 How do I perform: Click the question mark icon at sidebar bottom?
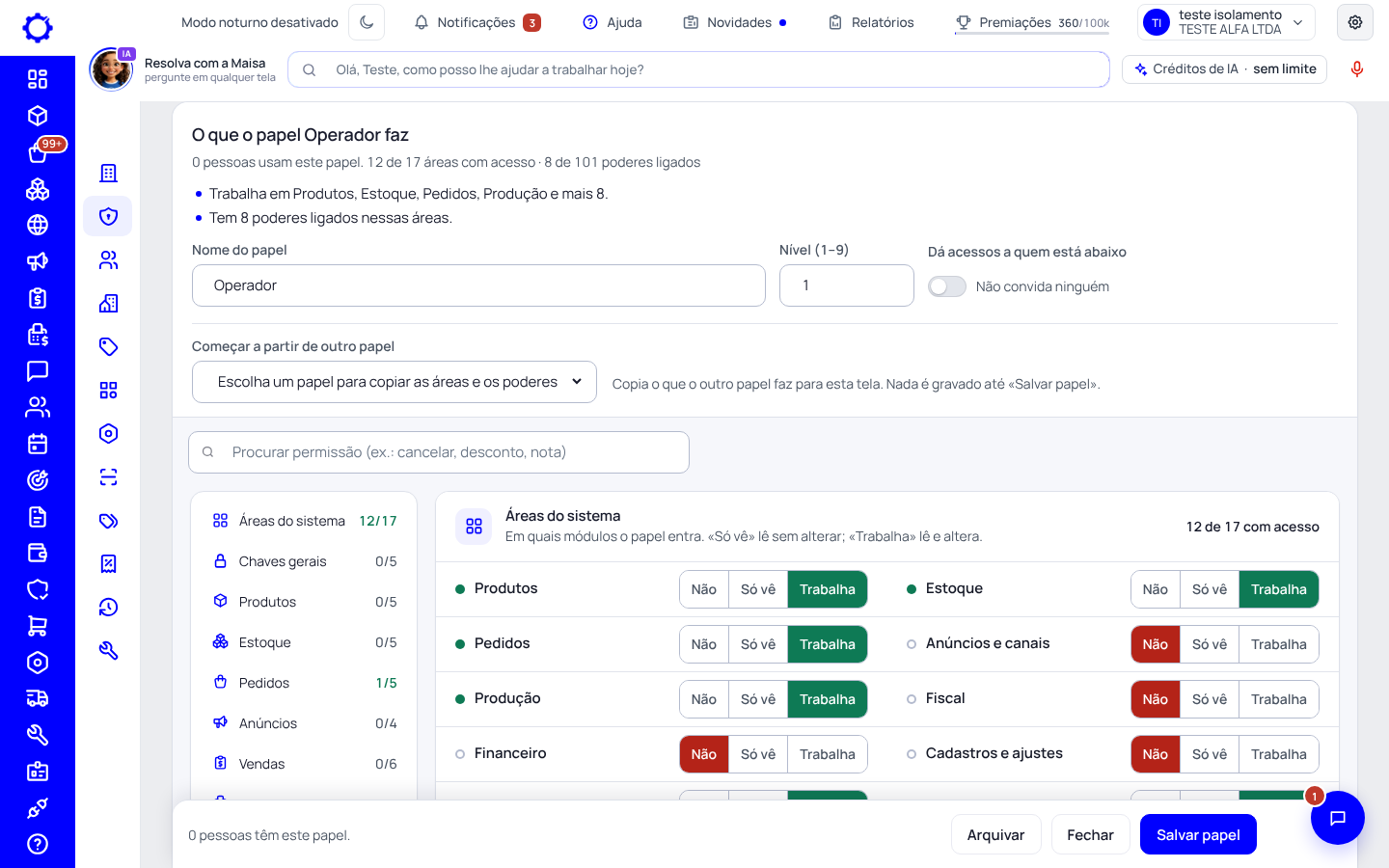click(38, 844)
